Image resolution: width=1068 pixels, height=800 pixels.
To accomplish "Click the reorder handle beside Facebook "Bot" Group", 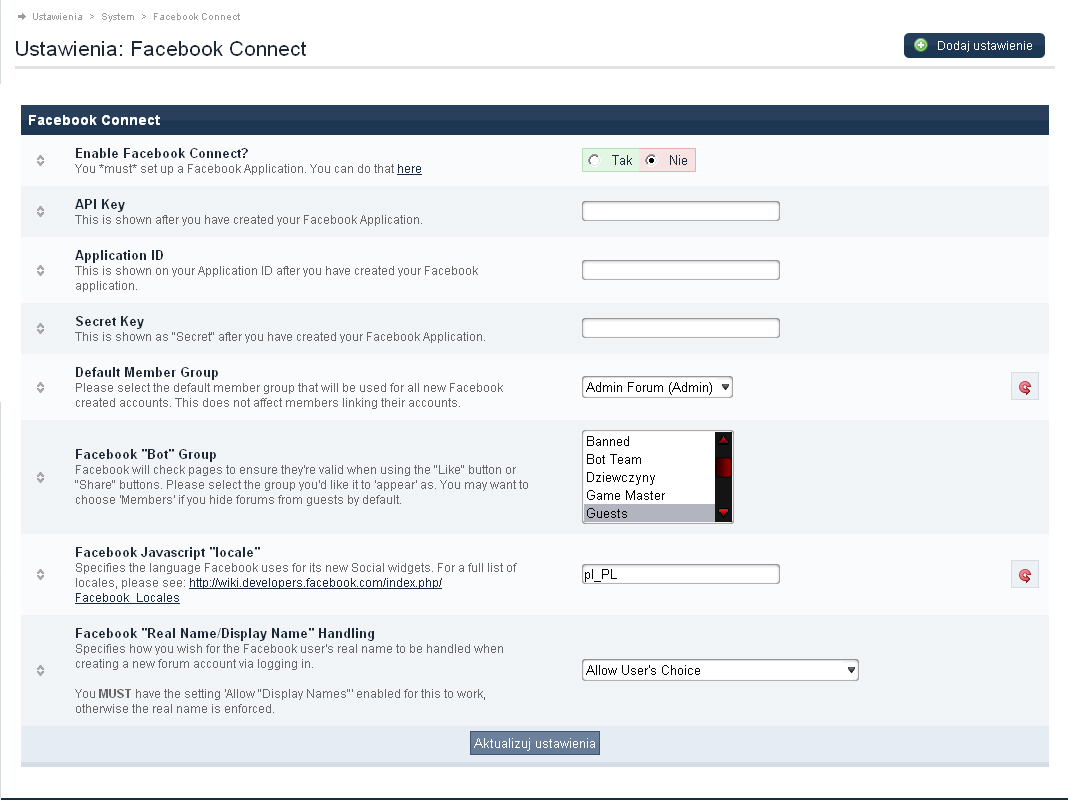I will pos(41,477).
